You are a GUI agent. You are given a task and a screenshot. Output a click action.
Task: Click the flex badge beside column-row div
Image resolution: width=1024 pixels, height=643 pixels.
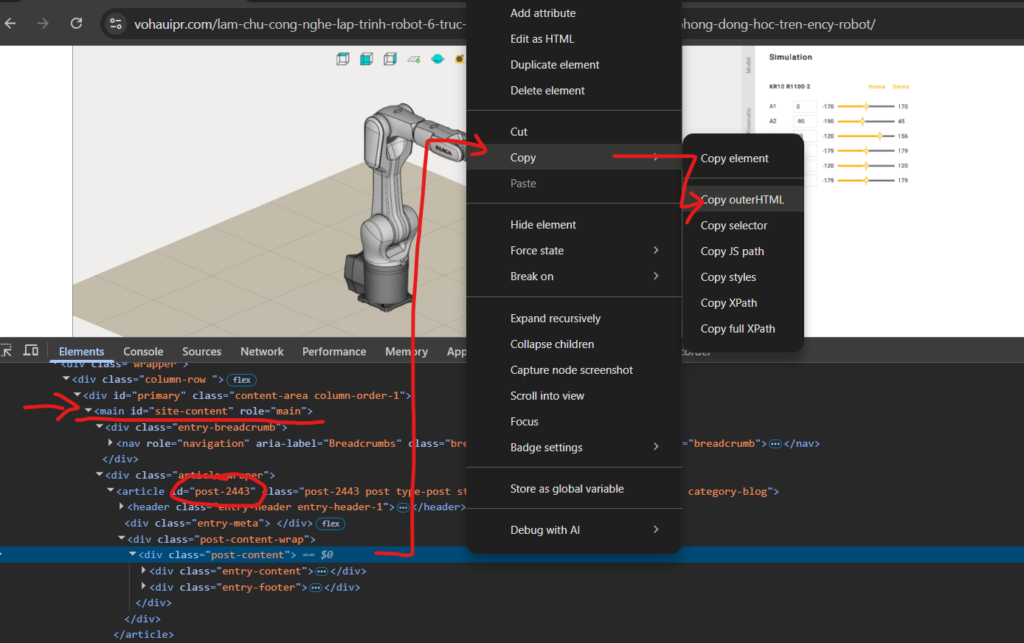click(242, 380)
